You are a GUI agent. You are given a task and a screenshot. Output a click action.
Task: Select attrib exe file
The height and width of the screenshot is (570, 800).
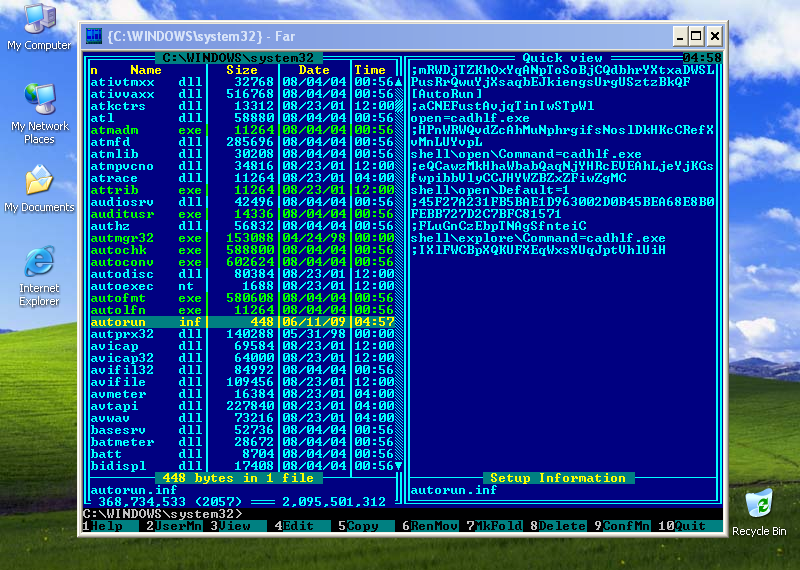point(242,190)
